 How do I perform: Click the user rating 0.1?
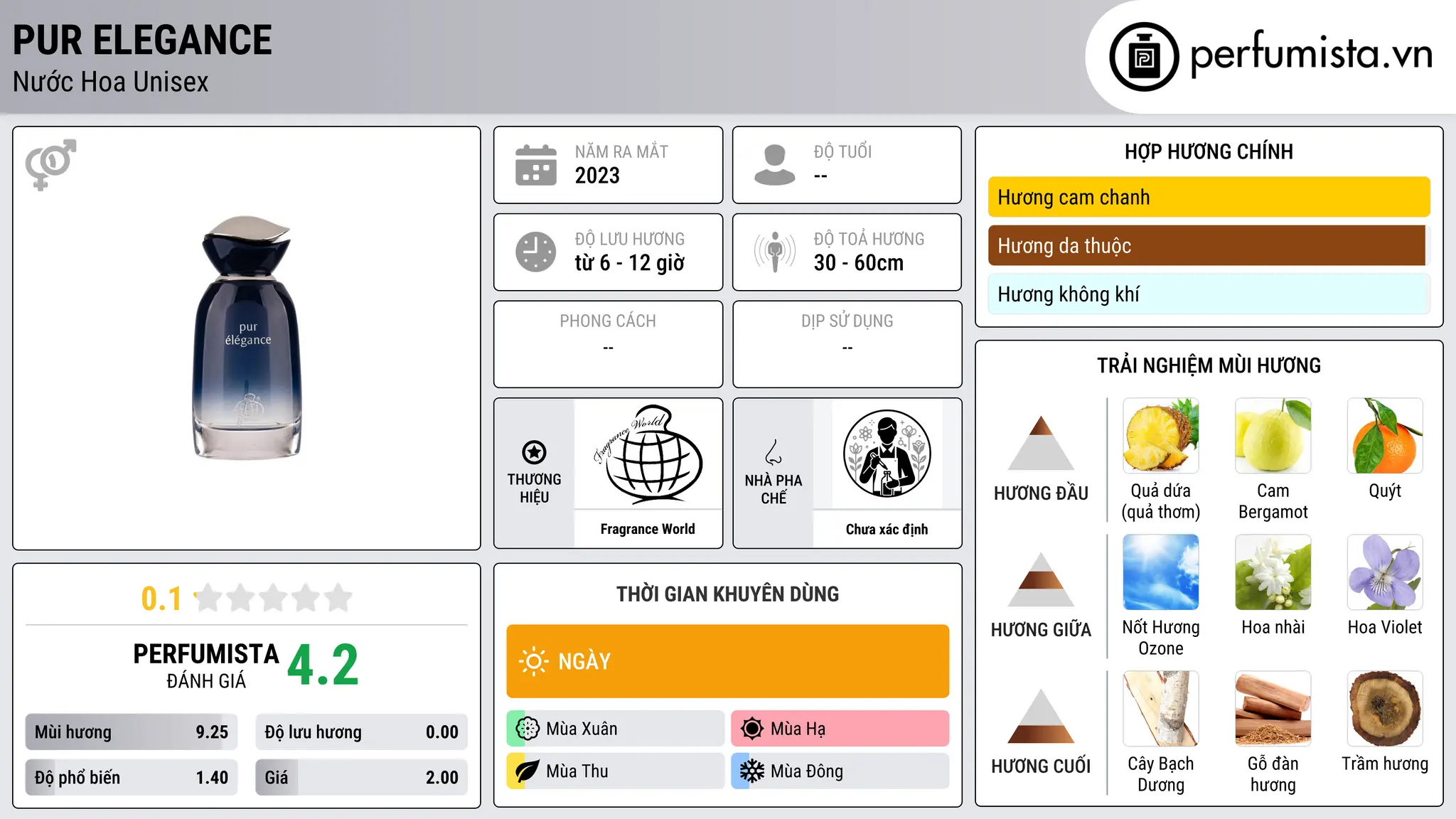point(161,599)
